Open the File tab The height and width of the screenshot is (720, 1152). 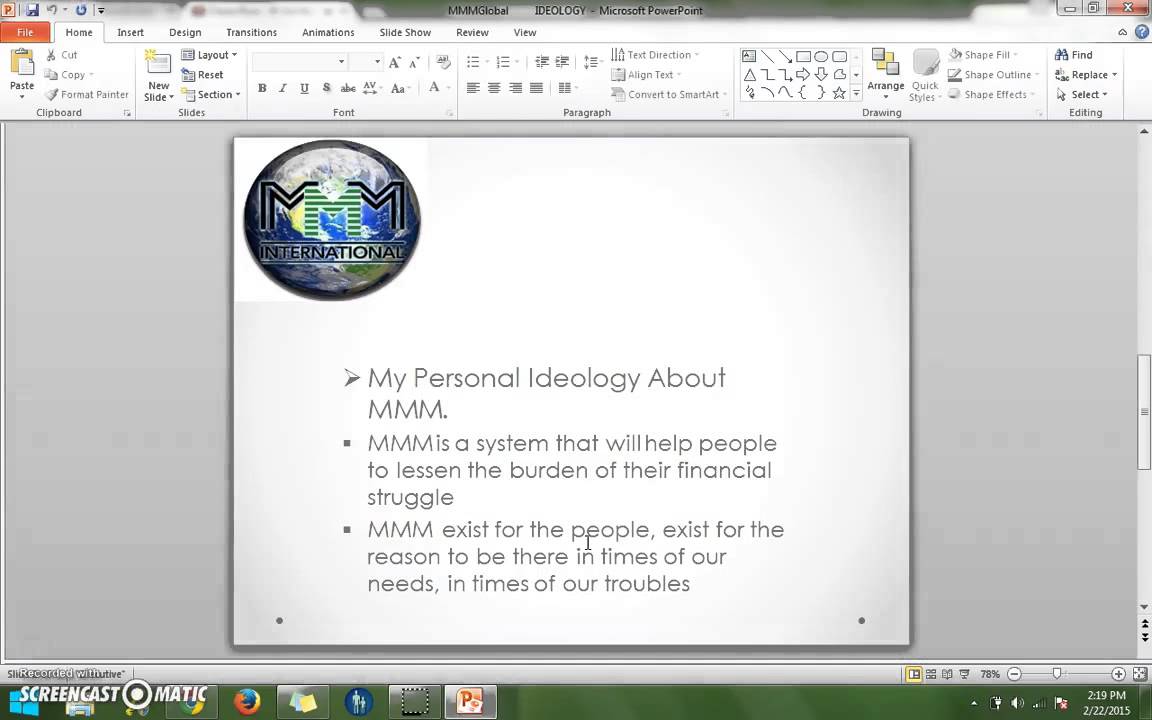(25, 32)
